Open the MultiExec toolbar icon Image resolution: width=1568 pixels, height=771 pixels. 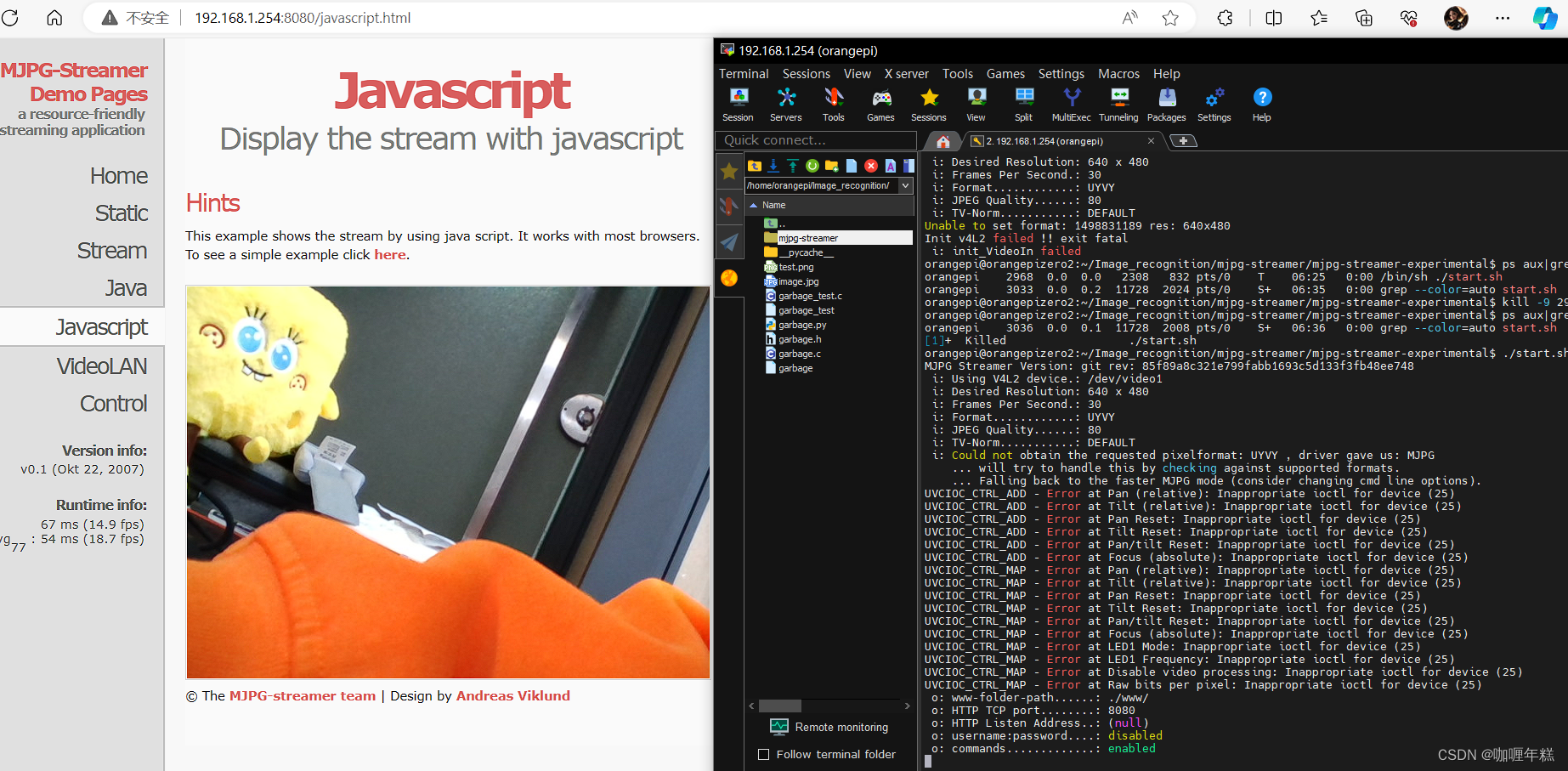point(1072,105)
